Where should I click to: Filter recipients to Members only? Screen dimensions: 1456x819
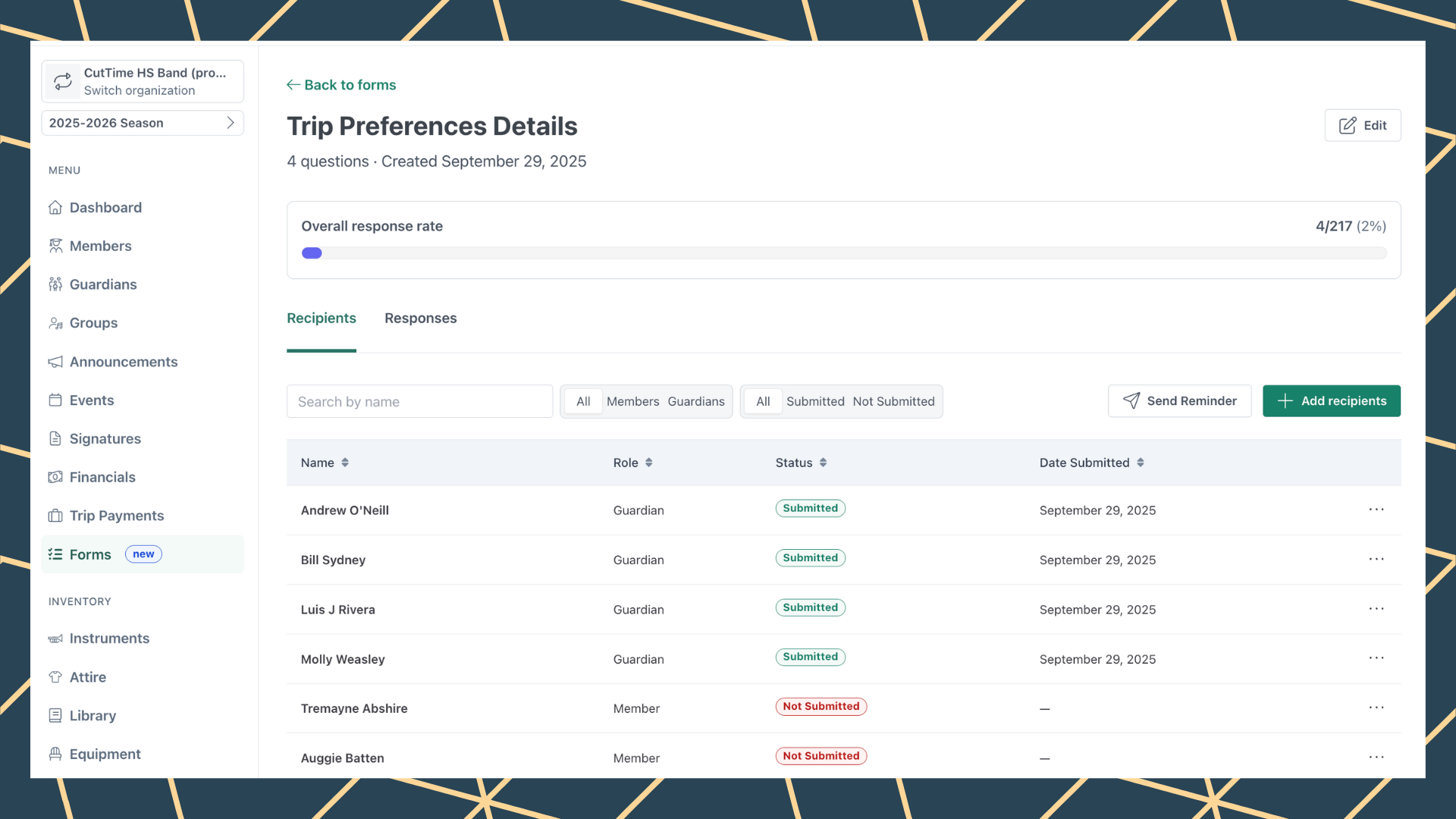pyautogui.click(x=632, y=401)
